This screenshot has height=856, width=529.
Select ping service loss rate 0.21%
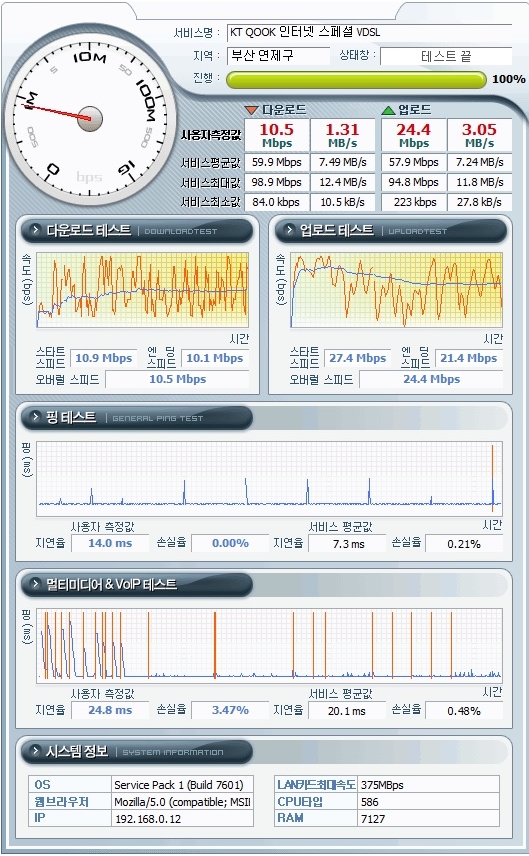463,544
